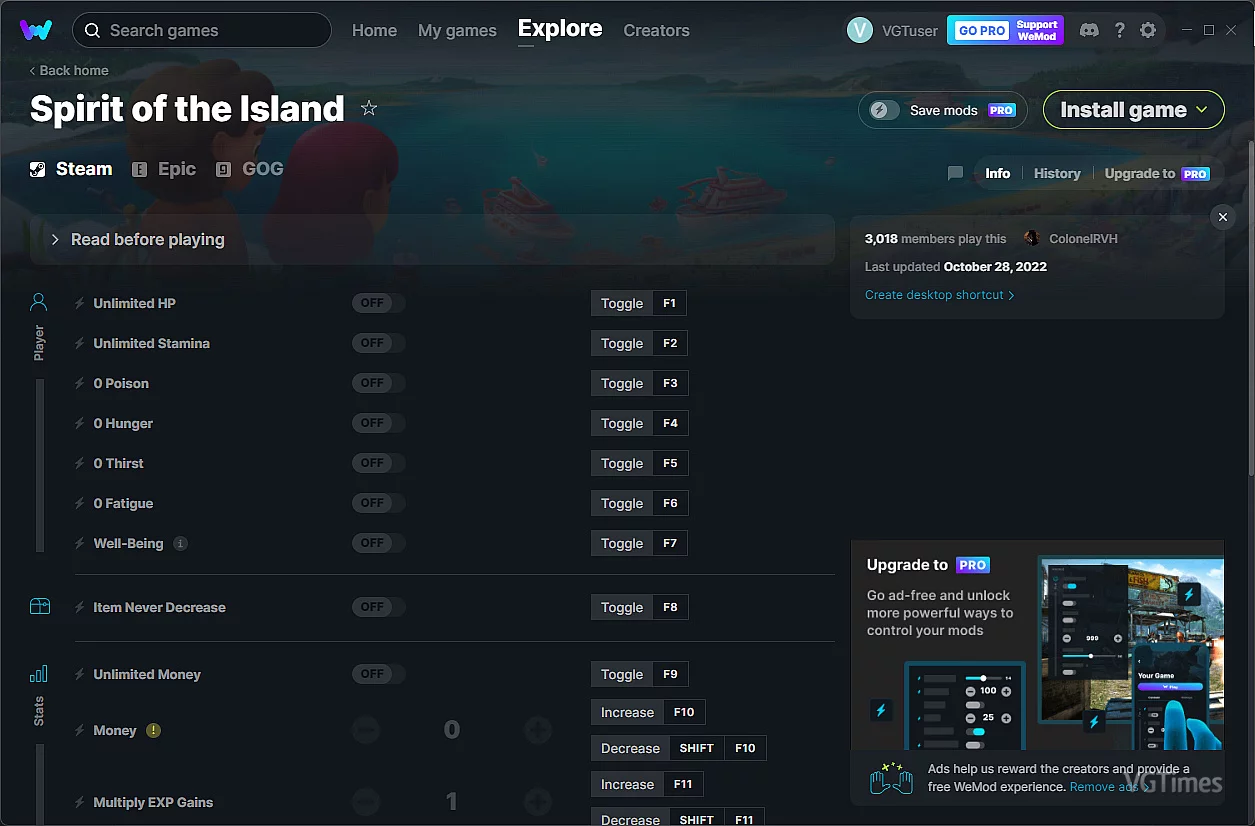Select the GOG platform tab
This screenshot has width=1255, height=826.
(x=250, y=169)
